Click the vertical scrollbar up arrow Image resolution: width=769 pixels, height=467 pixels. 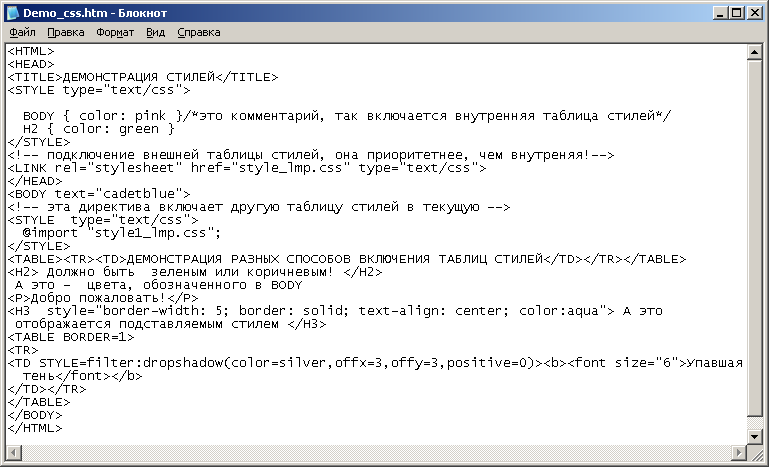tap(754, 52)
